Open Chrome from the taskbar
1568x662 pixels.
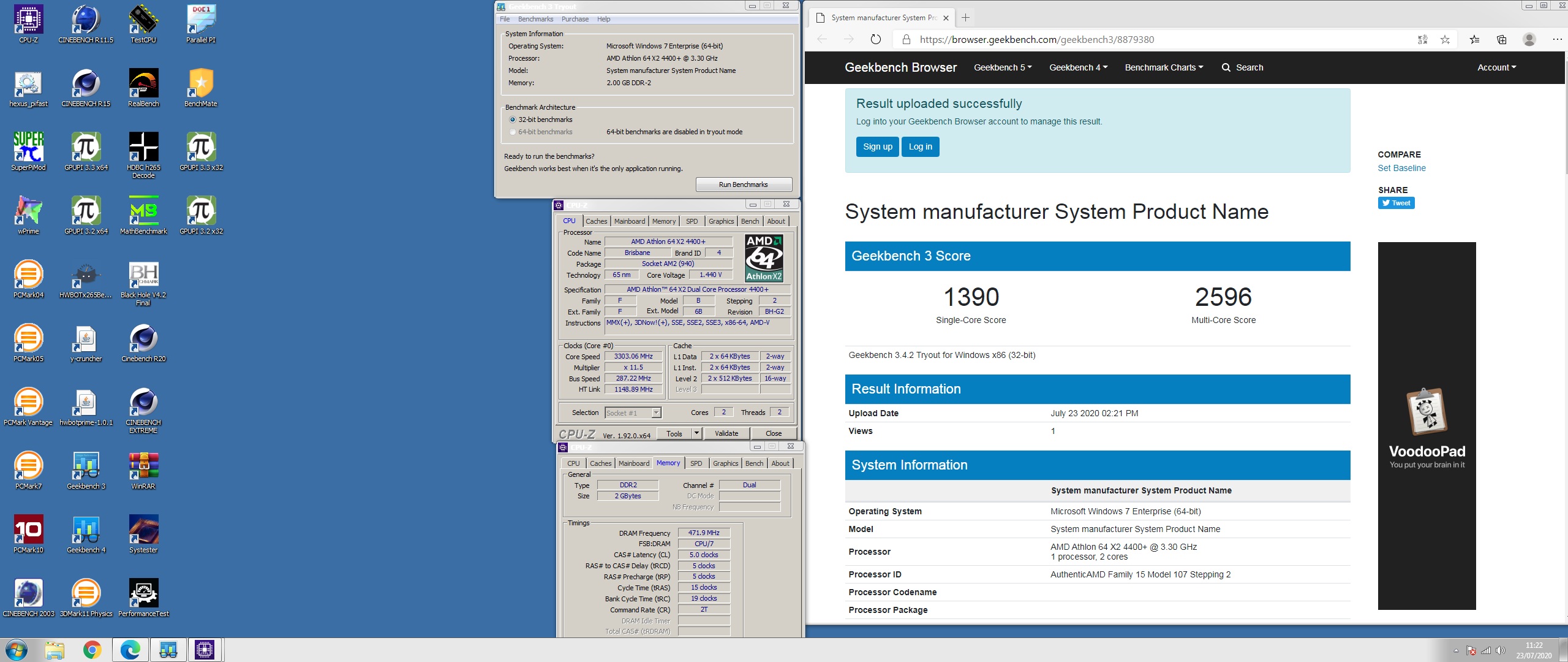[x=92, y=650]
